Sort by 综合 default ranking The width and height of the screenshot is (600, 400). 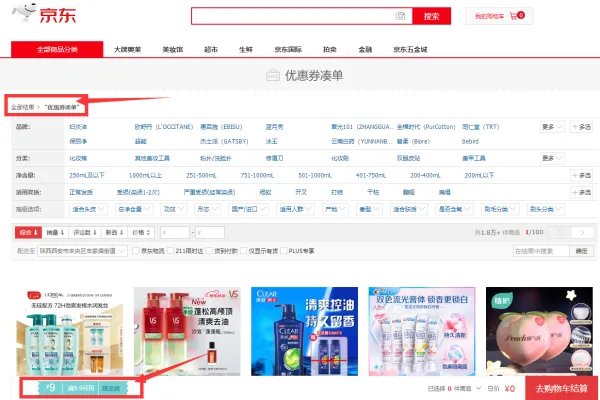click(x=28, y=232)
